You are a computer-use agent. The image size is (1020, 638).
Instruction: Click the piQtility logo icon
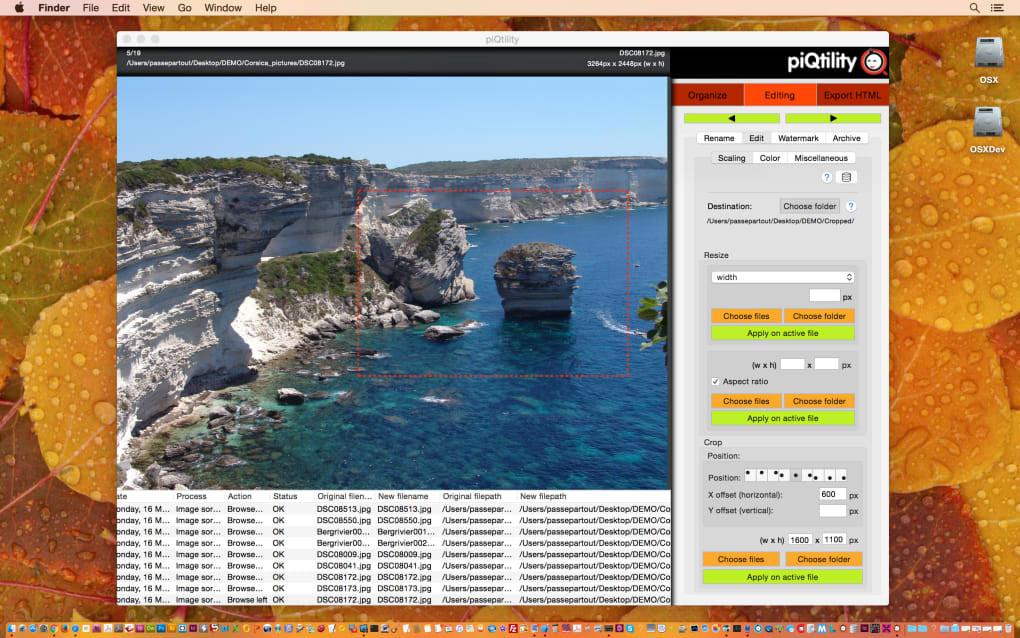tap(874, 62)
